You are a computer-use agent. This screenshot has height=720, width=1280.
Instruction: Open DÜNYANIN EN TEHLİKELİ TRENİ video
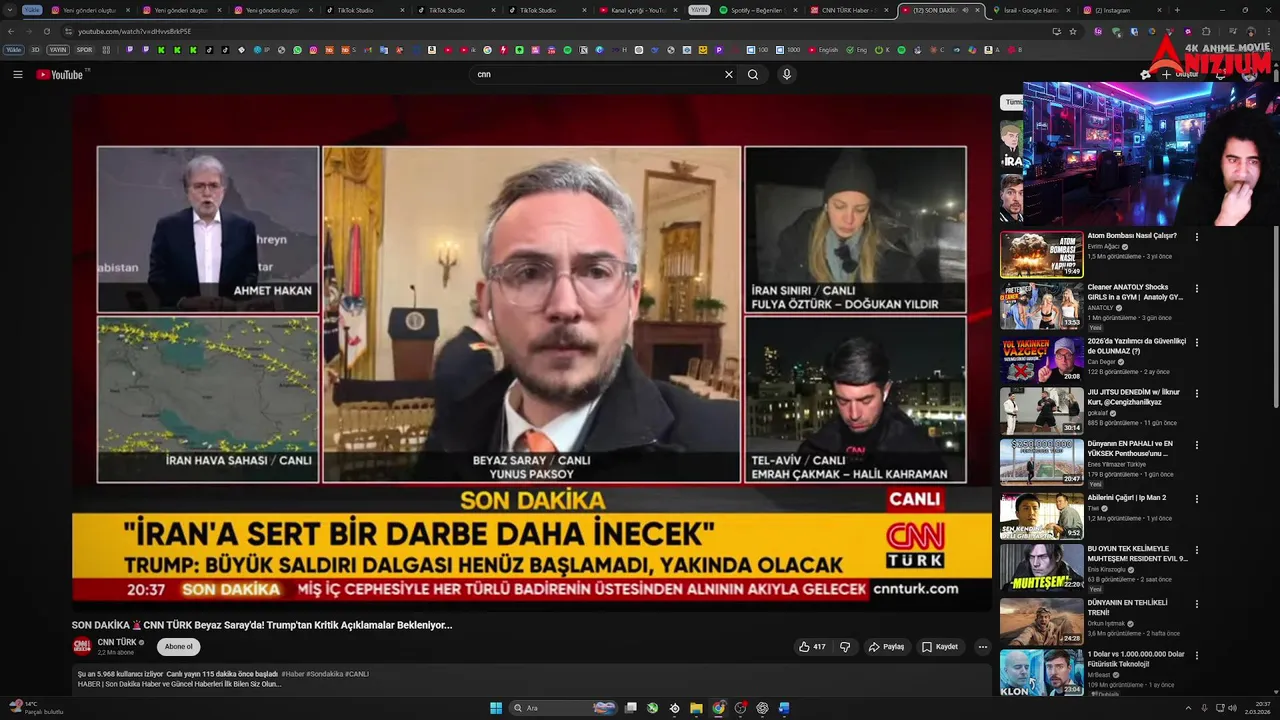pyautogui.click(x=1041, y=621)
